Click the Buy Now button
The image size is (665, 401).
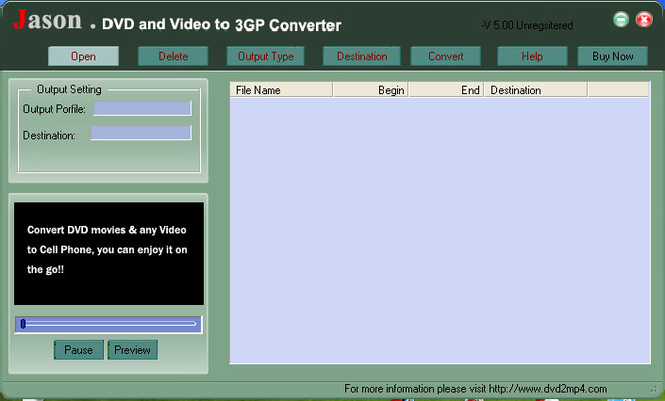612,56
